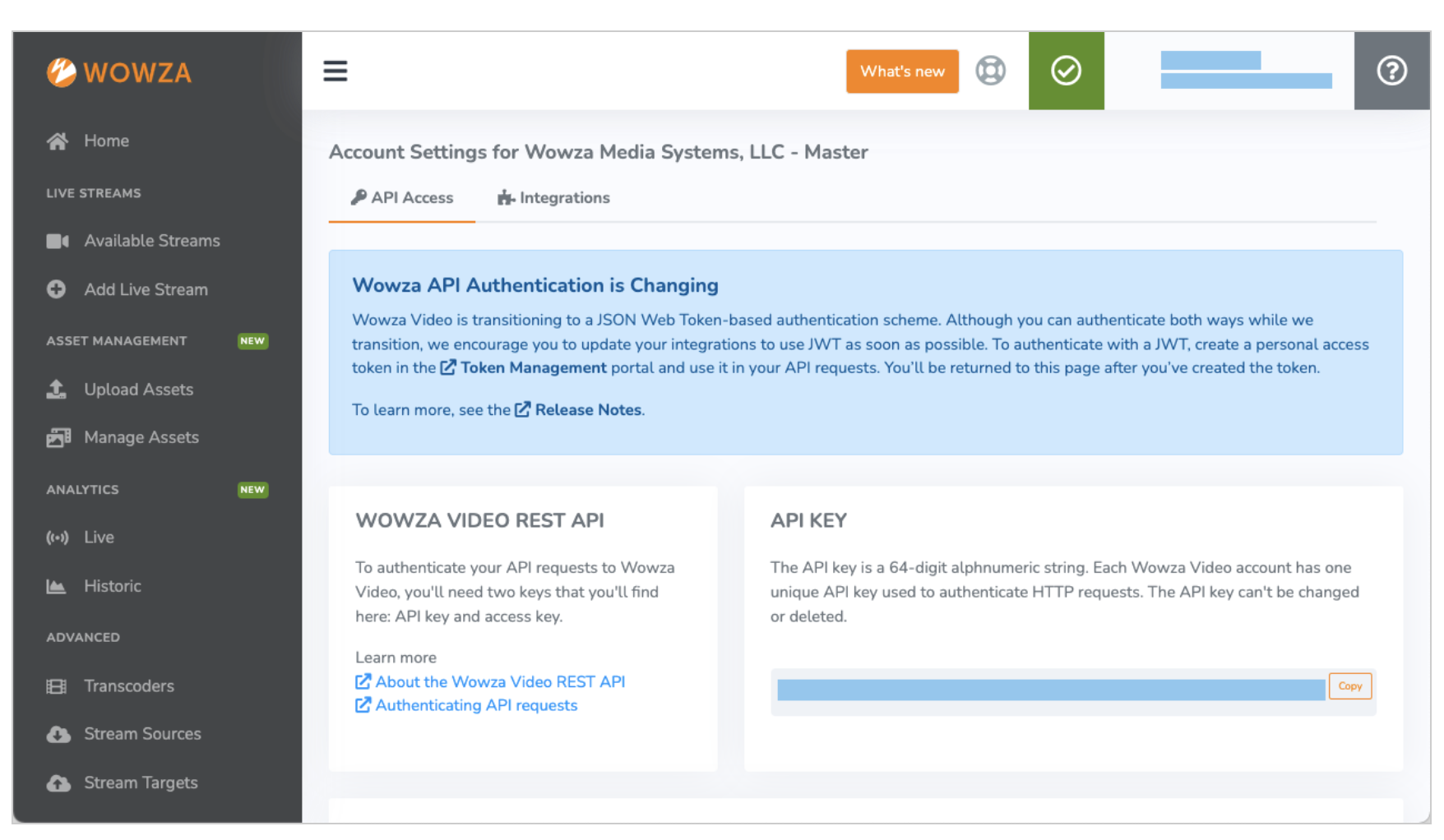The width and height of the screenshot is (1444, 840).
Task: Click the green checkmark status icon
Action: (x=1066, y=71)
